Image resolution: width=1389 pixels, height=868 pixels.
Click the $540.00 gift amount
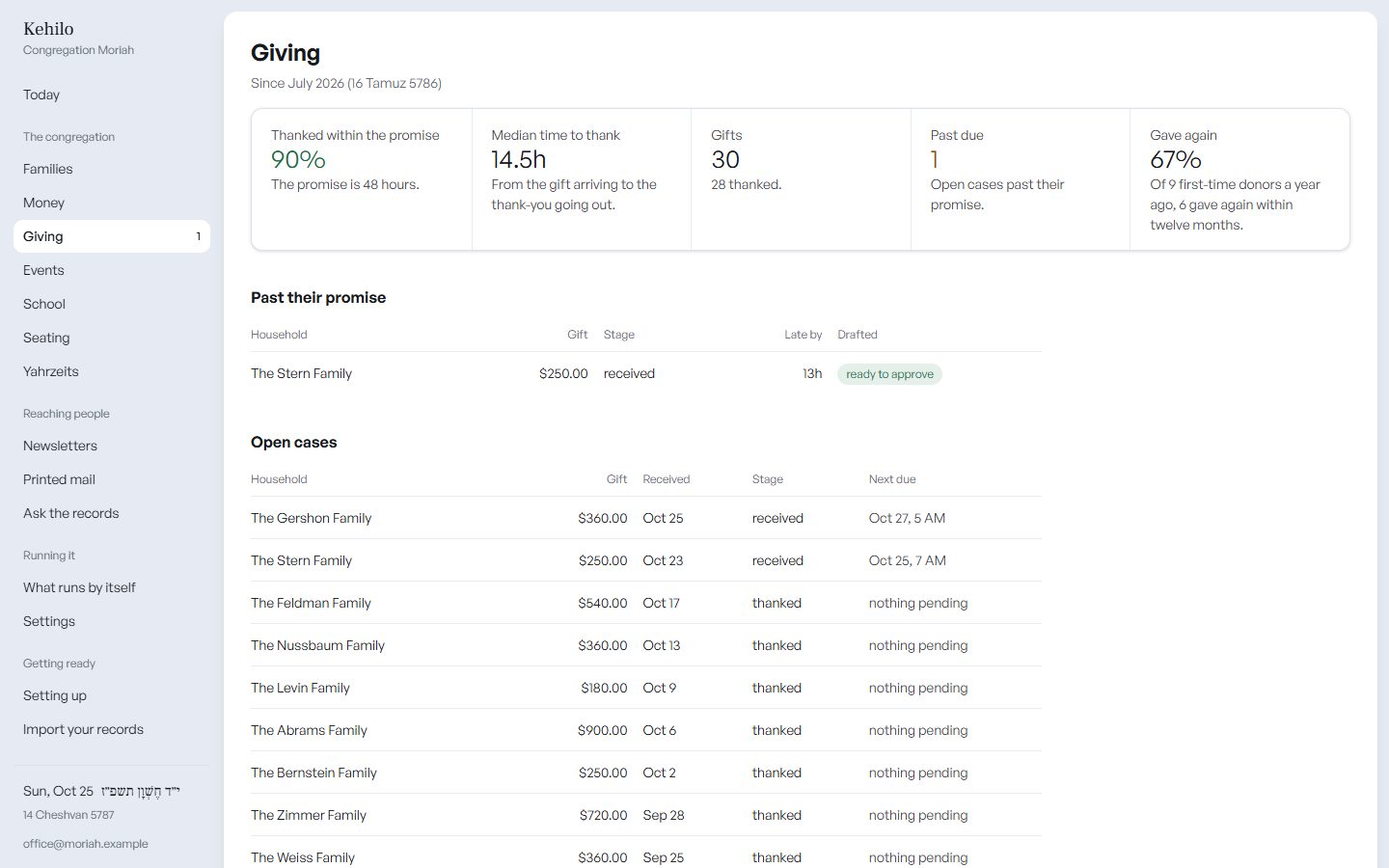point(603,603)
